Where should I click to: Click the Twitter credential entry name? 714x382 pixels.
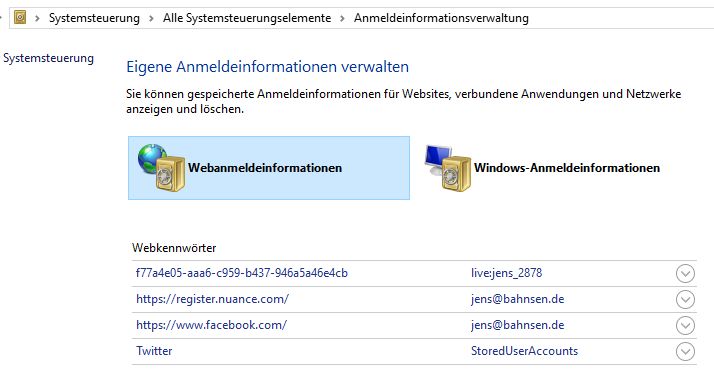154,351
